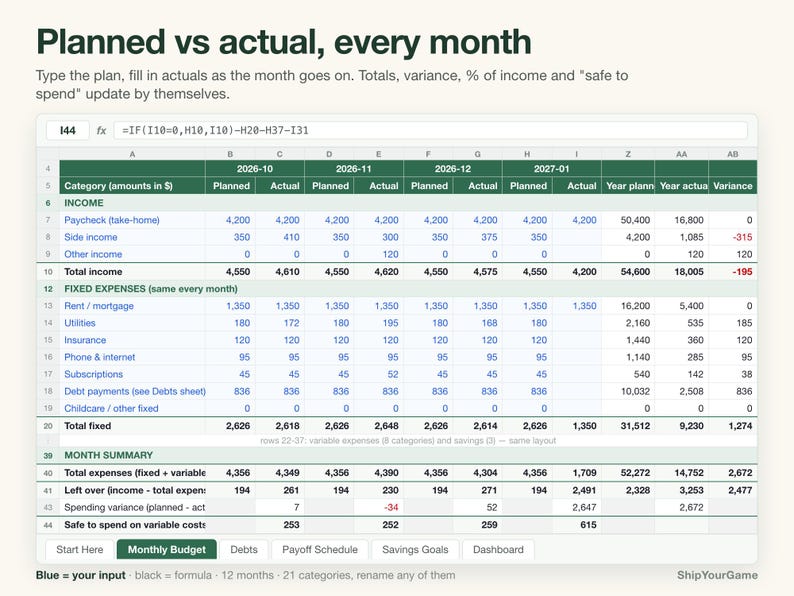
Task: Select row 44 header
Action: (48, 525)
